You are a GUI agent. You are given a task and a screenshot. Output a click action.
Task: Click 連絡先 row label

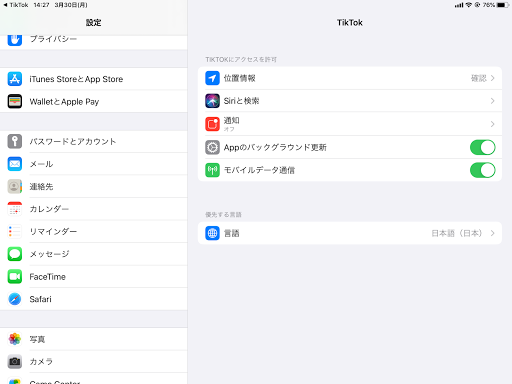pyautogui.click(x=41, y=186)
